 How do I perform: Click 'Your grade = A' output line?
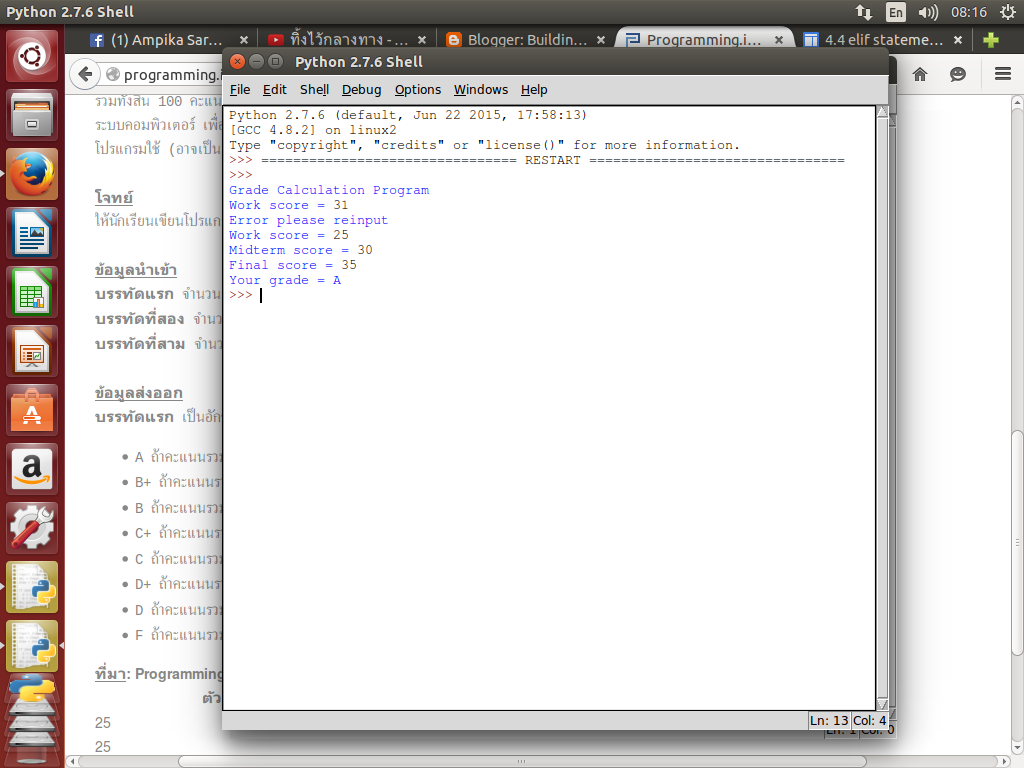click(285, 280)
